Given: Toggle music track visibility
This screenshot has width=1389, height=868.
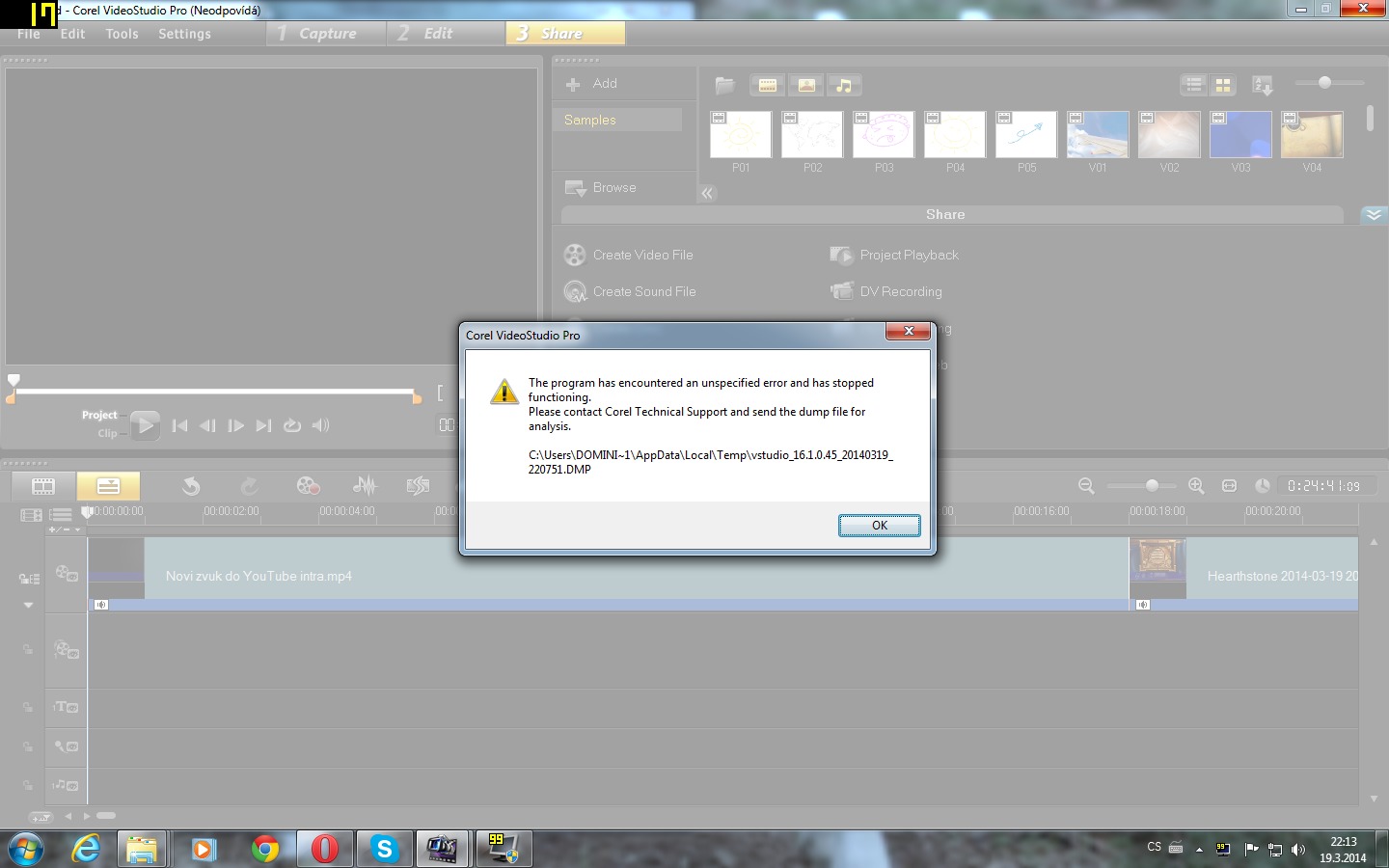Looking at the screenshot, I should pos(66,785).
